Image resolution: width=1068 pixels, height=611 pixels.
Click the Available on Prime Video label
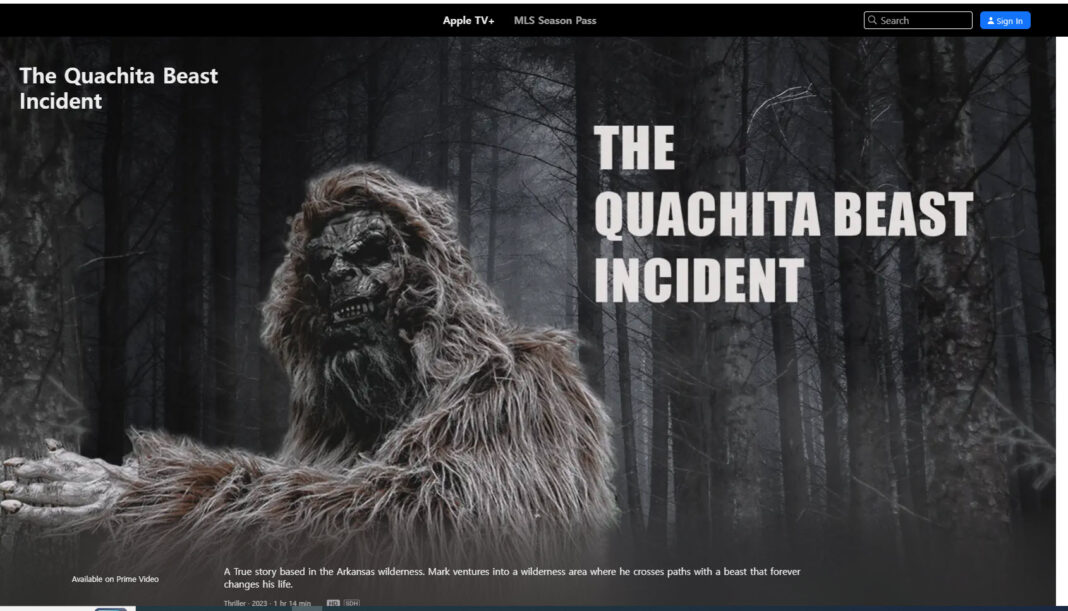[x=115, y=579]
